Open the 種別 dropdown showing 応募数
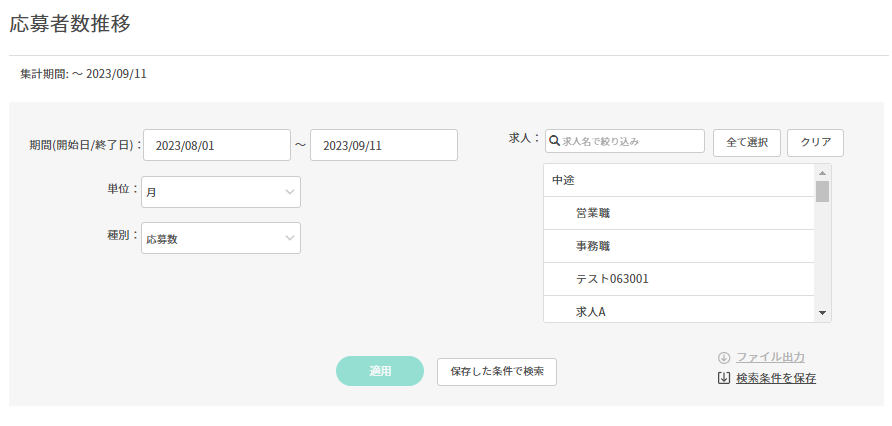The image size is (892, 426). click(221, 238)
